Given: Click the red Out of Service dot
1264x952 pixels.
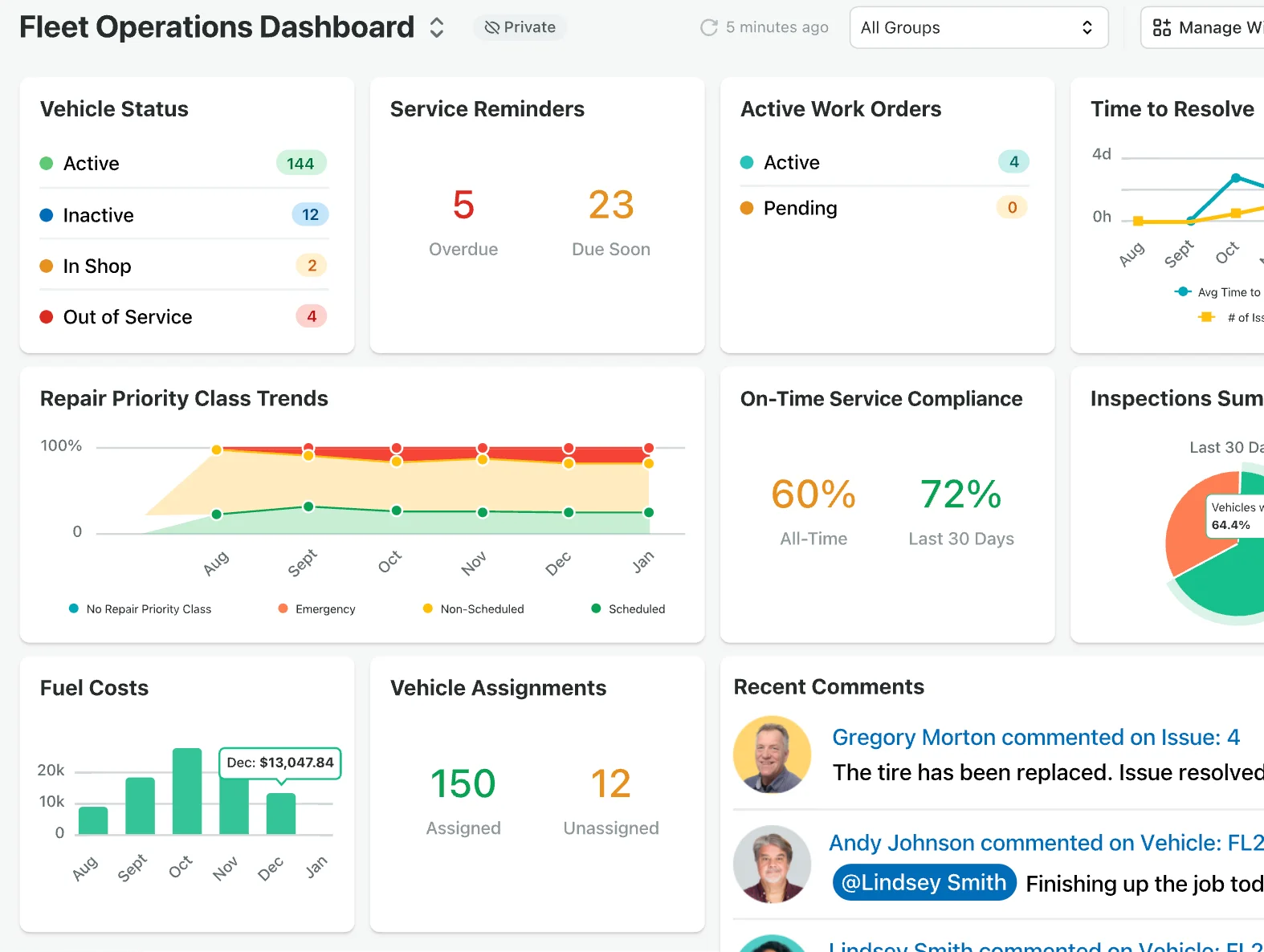Looking at the screenshot, I should click(x=47, y=317).
